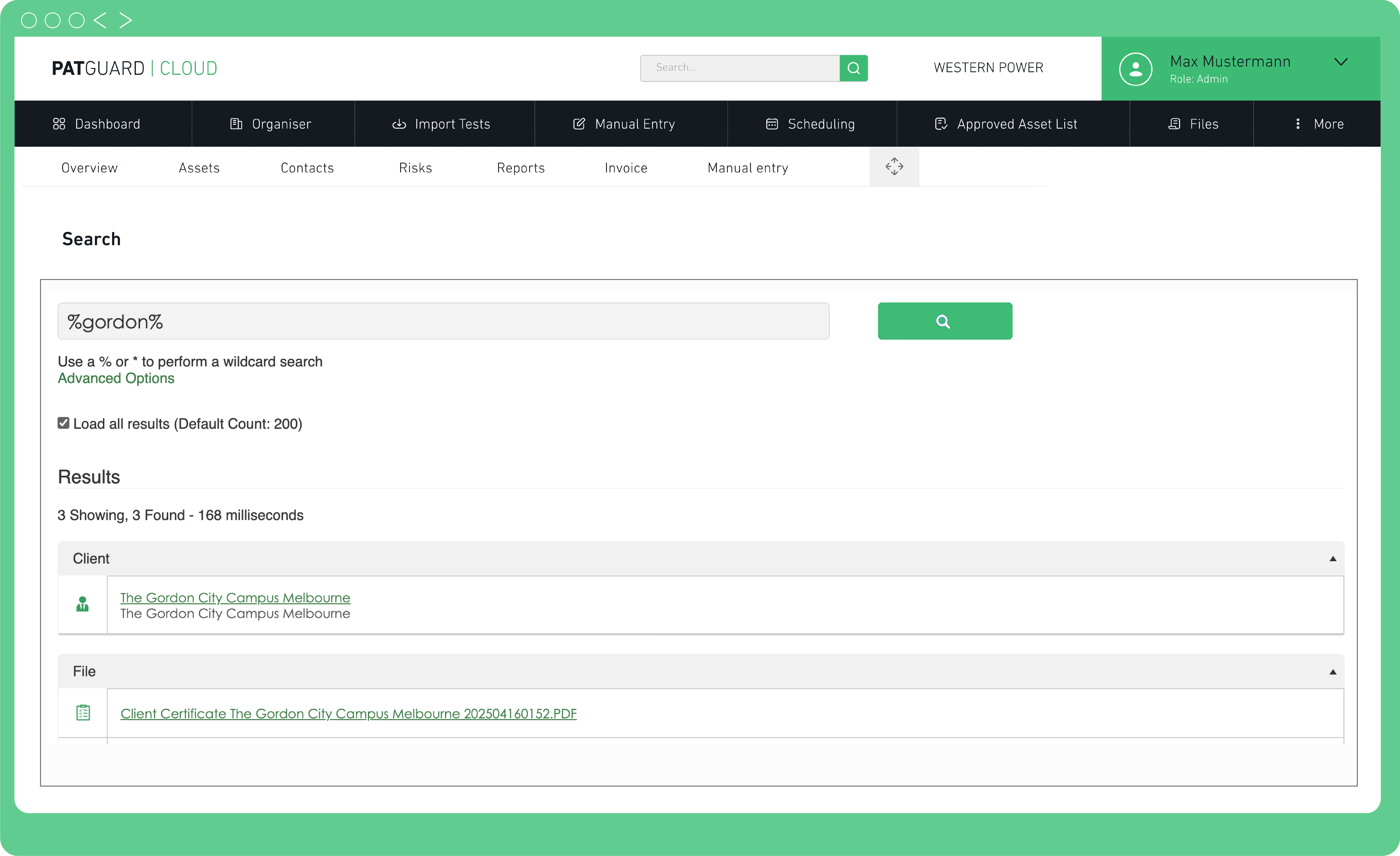Viewport: 1400px width, 856px height.
Task: Open the Advanced Options link
Action: tap(116, 378)
